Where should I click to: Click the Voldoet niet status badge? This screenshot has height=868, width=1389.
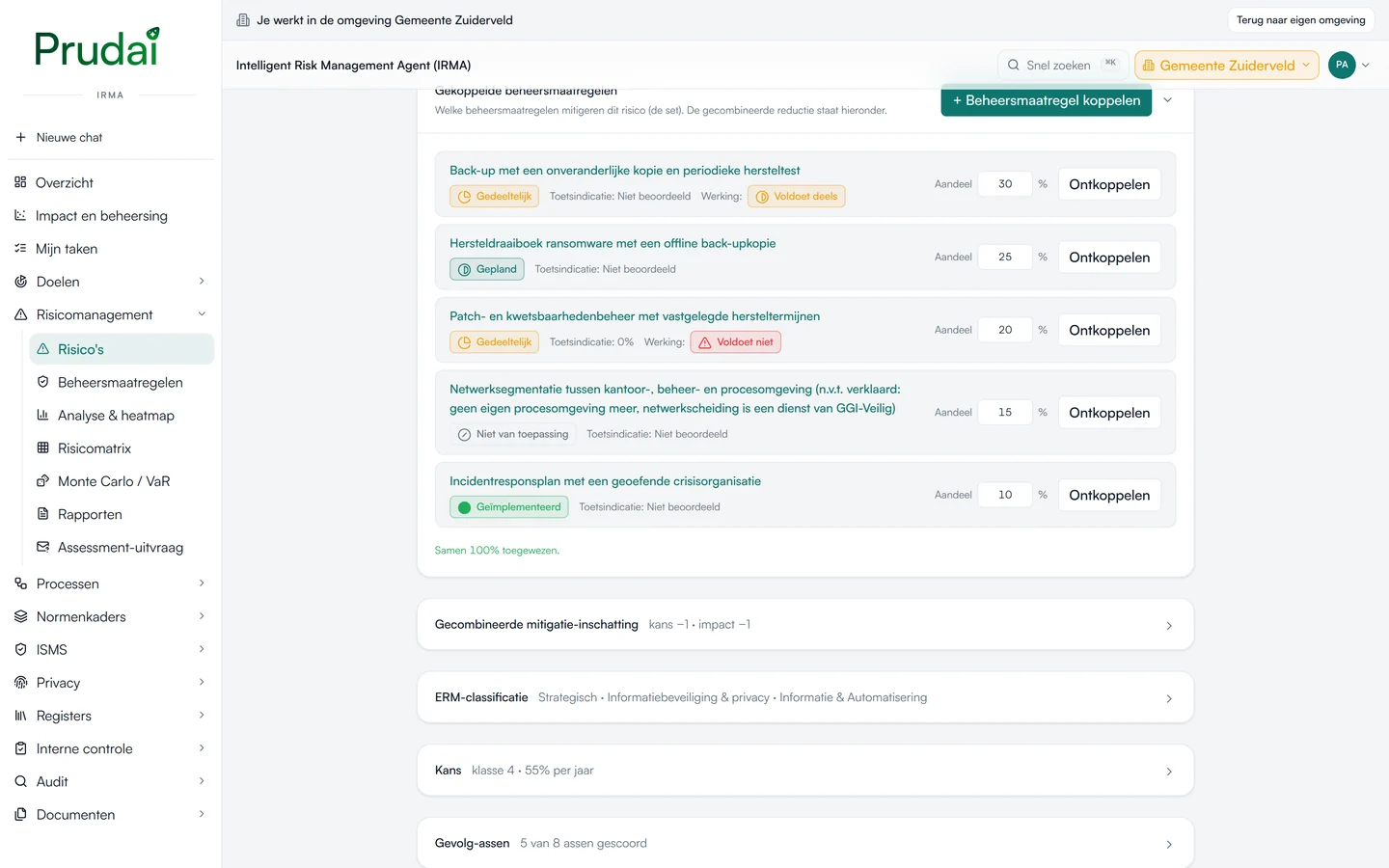point(736,342)
